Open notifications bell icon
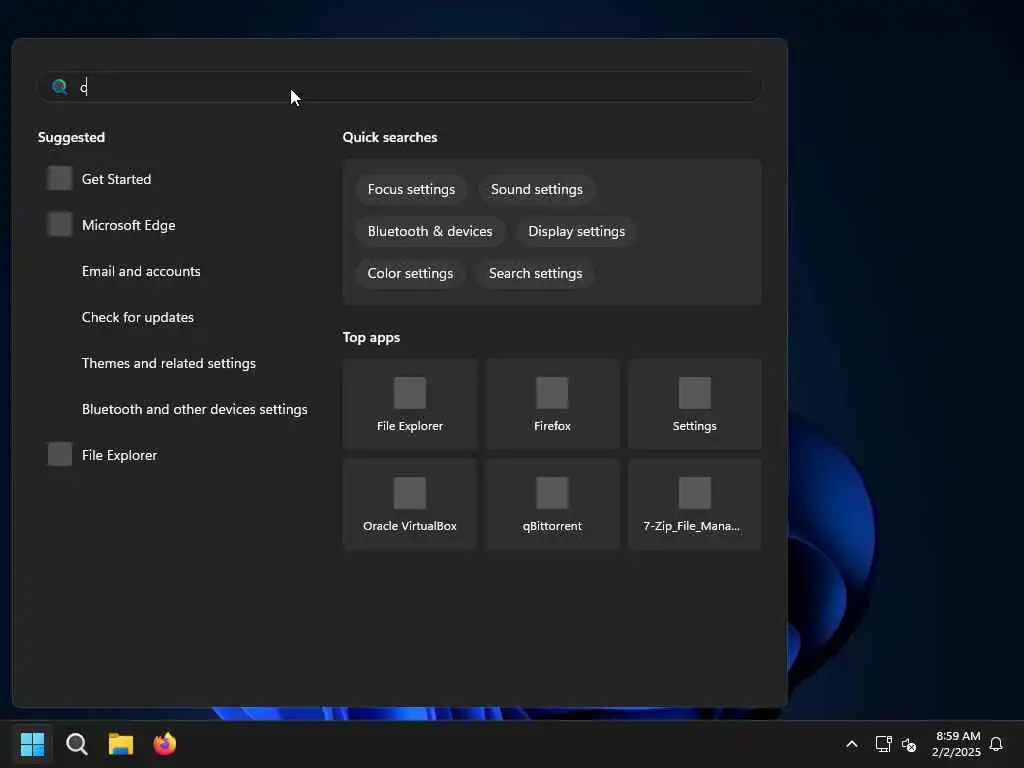1024x768 pixels. click(996, 744)
